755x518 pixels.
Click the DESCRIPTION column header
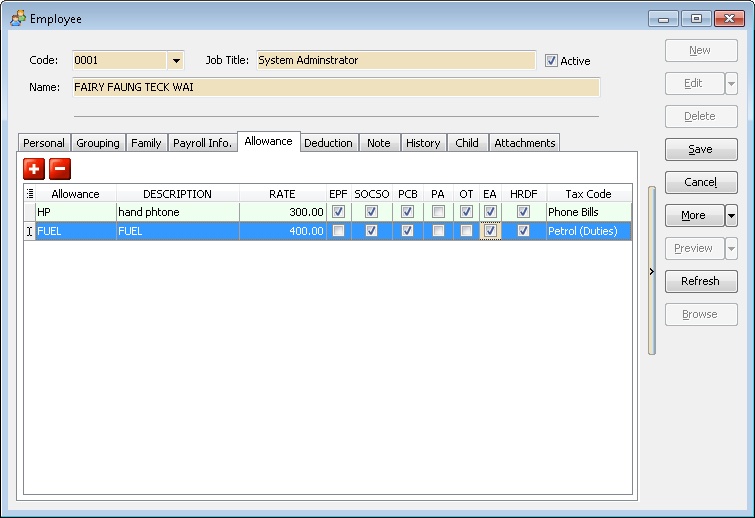click(x=178, y=194)
